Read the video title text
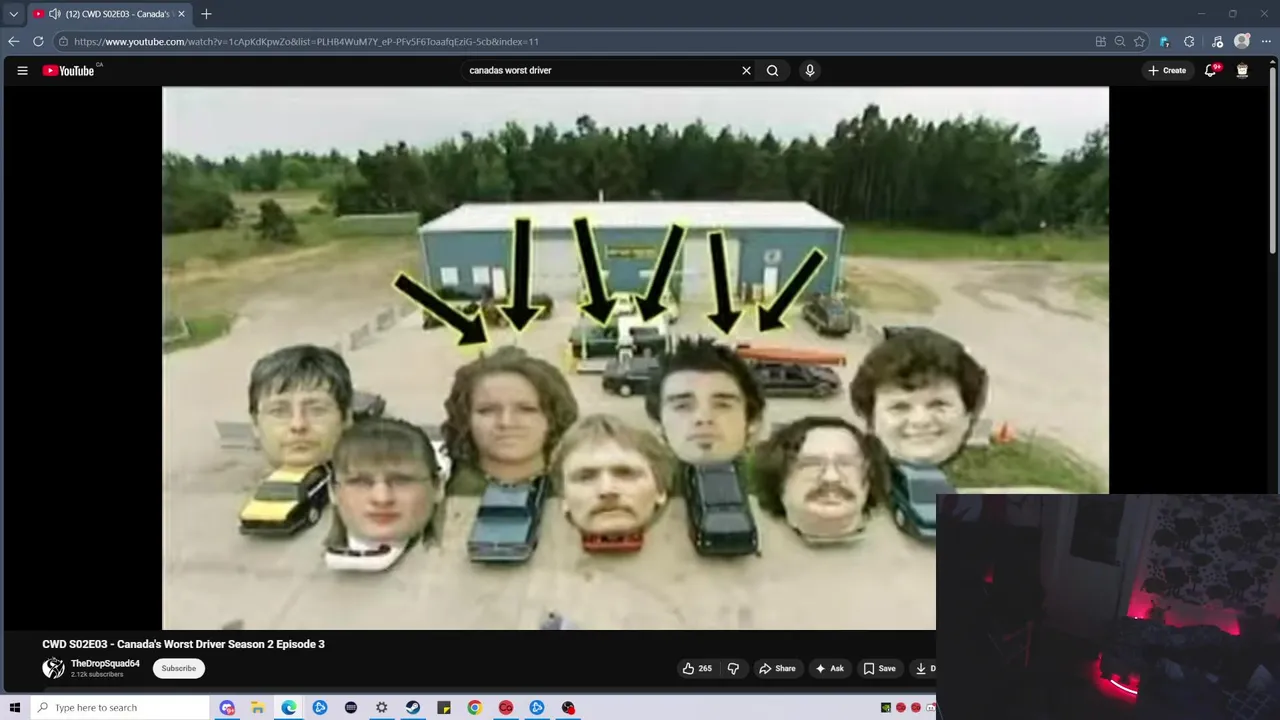 (183, 644)
